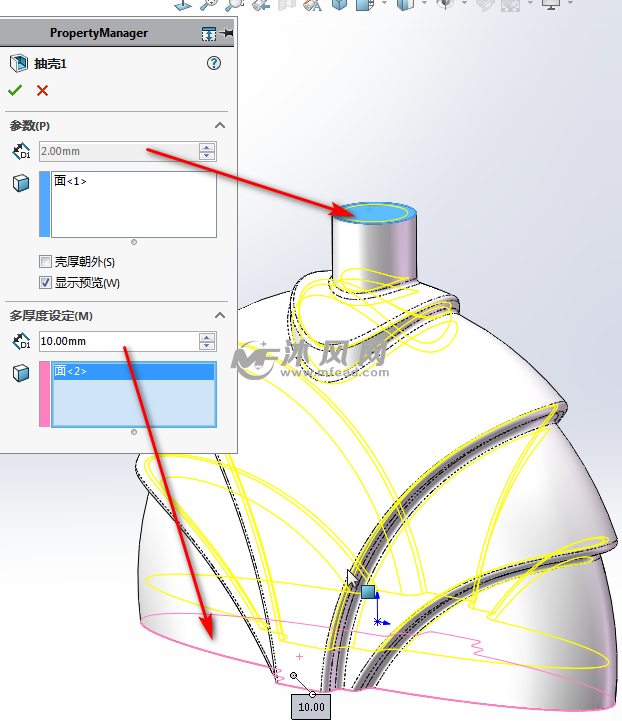Click the faces-to-remove cube icon under 参数
This screenshot has height=721, width=622.
(21, 183)
